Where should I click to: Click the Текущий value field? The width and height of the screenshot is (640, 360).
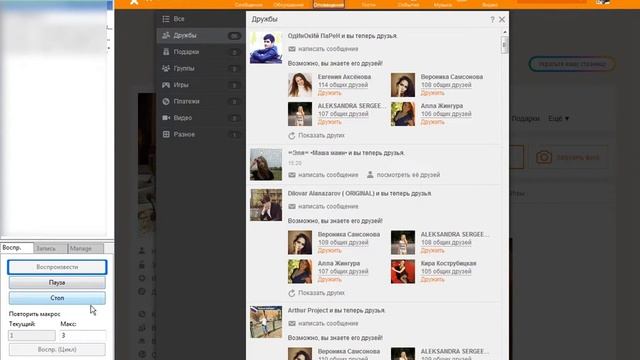[32, 336]
